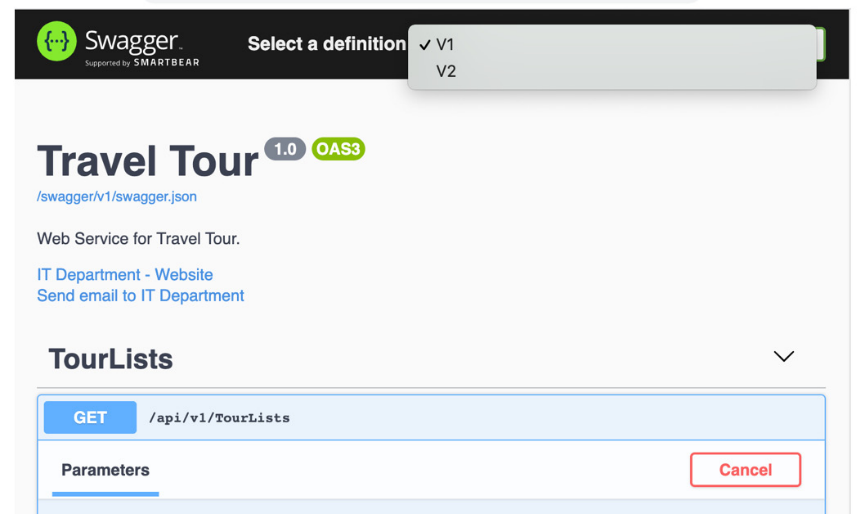Click the green edge of definition select box
This screenshot has width=865, height=514.
coord(821,44)
